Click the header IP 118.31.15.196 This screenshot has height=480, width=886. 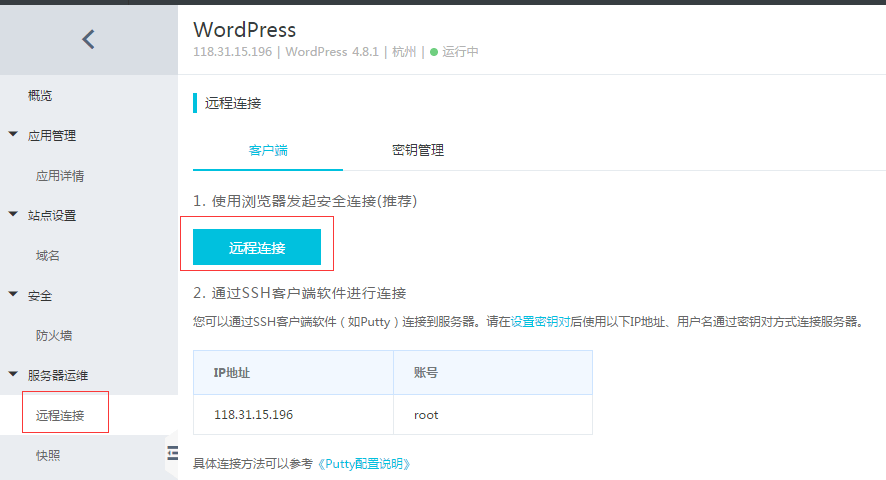(x=232, y=52)
